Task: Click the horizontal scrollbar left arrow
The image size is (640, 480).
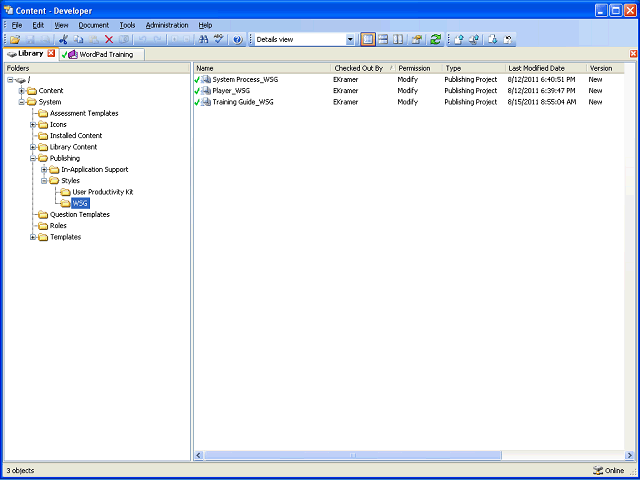Action: click(x=199, y=455)
